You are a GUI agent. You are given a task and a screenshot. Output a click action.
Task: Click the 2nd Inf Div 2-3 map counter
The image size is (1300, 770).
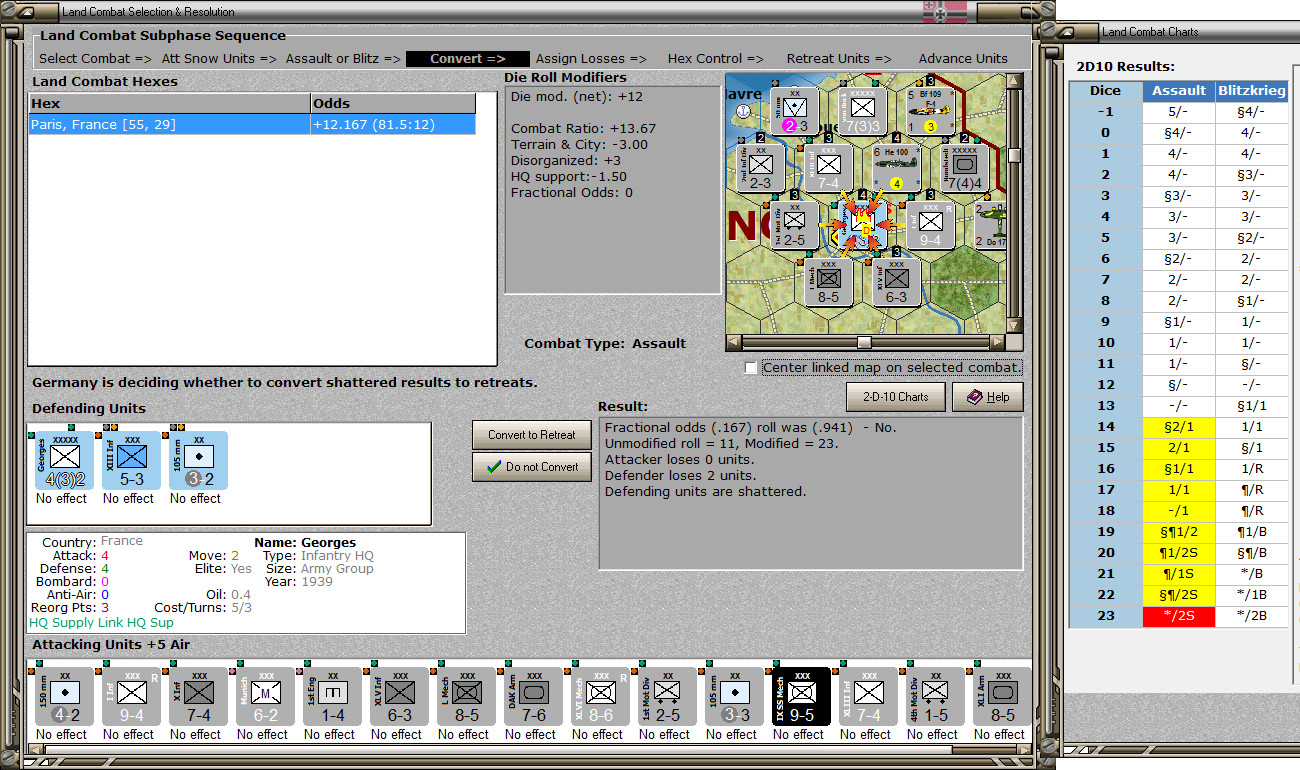tap(761, 168)
